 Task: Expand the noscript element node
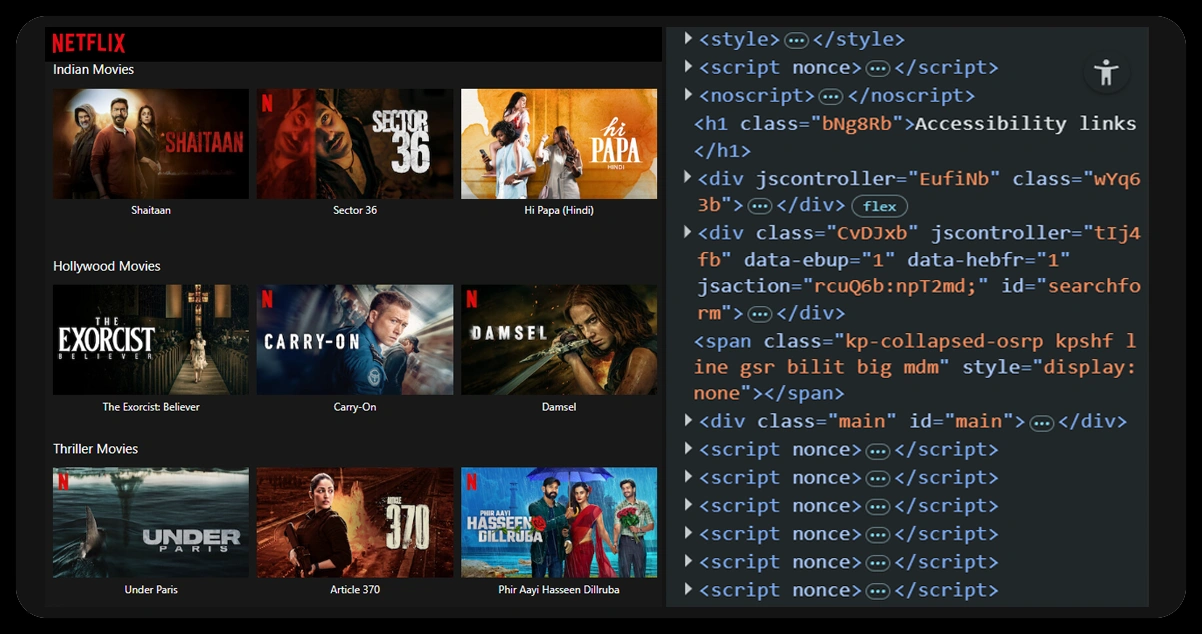click(688, 95)
